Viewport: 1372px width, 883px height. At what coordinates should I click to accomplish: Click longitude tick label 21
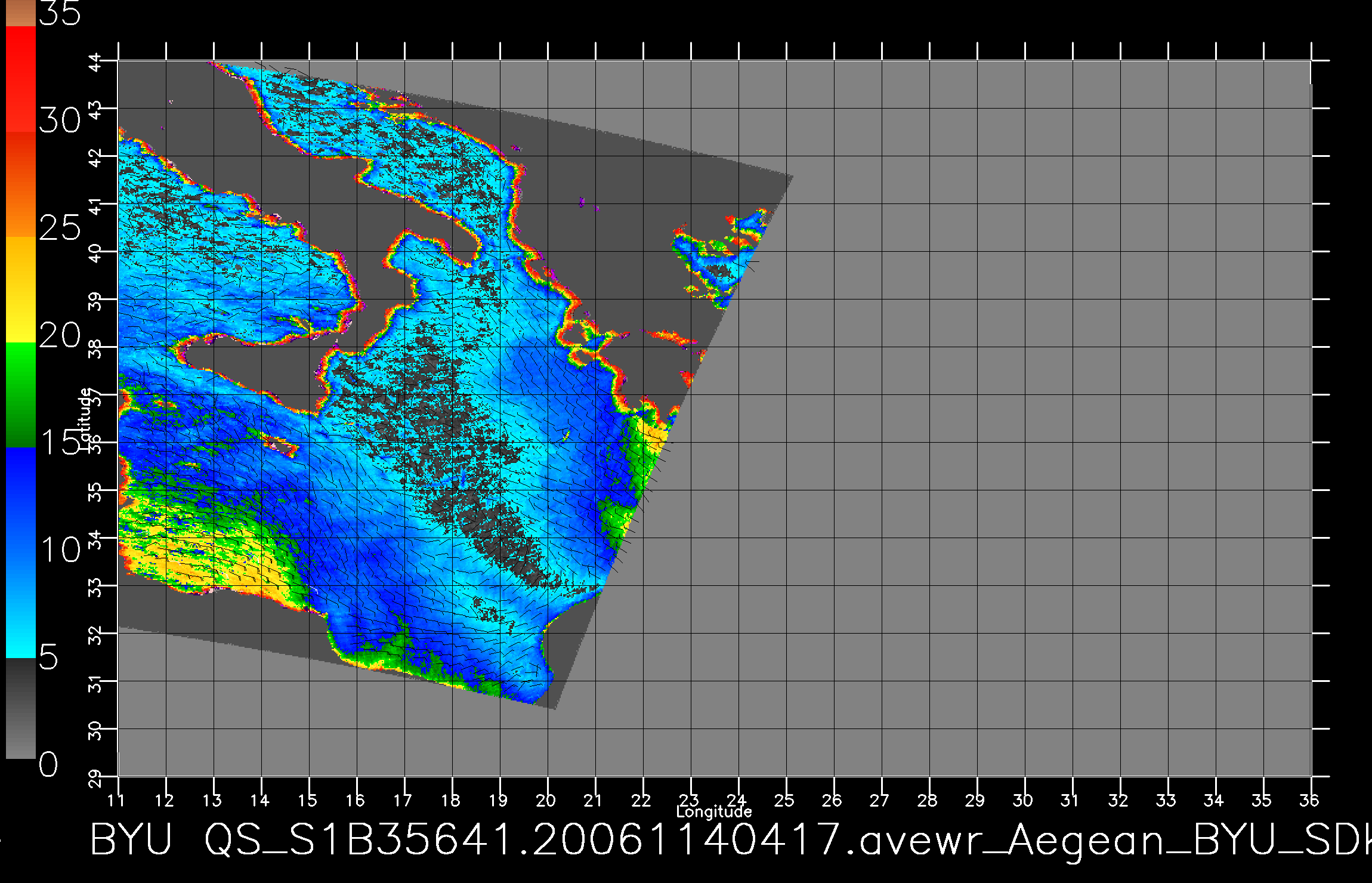593,800
